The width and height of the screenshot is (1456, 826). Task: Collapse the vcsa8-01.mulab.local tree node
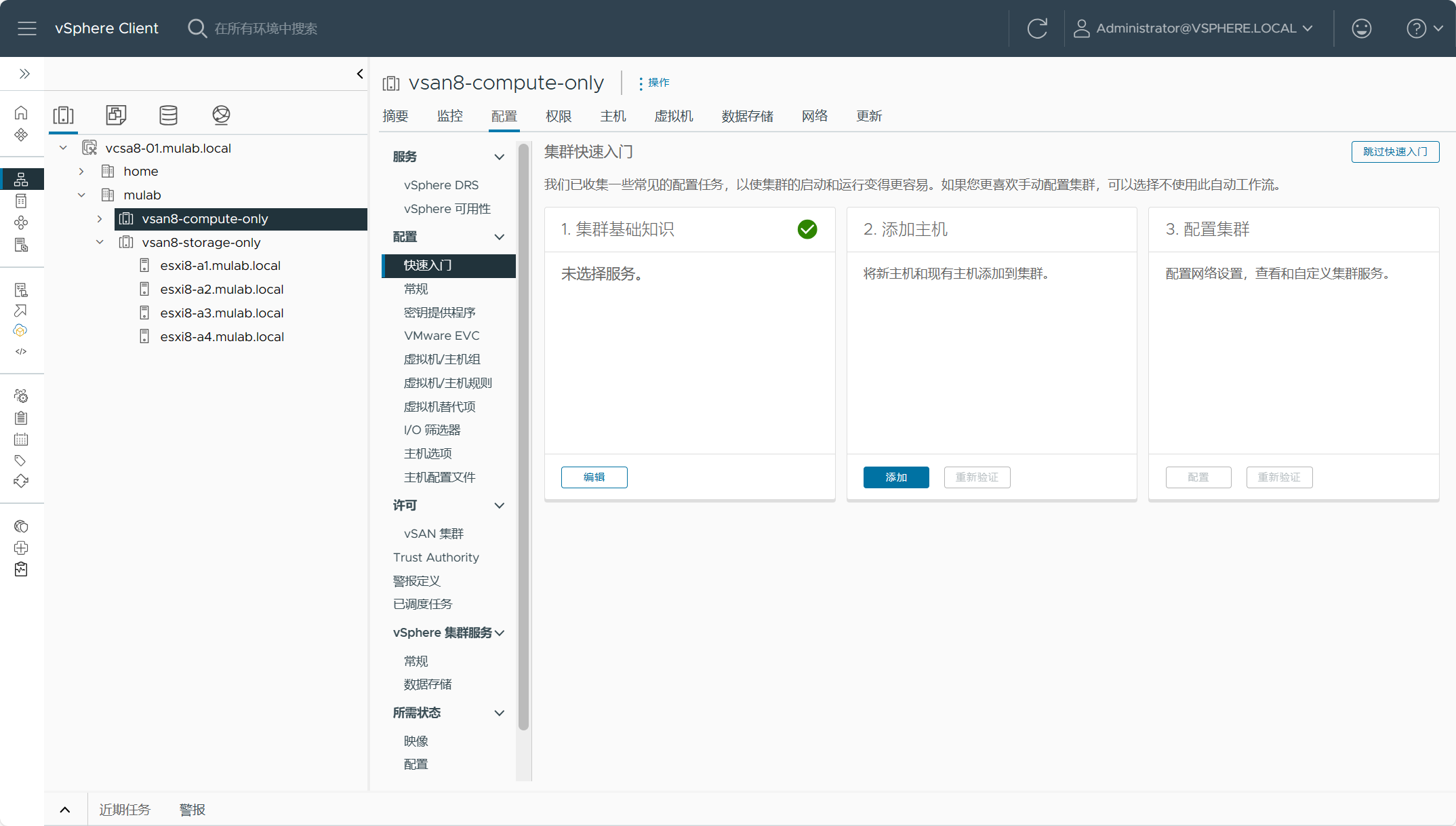[63, 148]
